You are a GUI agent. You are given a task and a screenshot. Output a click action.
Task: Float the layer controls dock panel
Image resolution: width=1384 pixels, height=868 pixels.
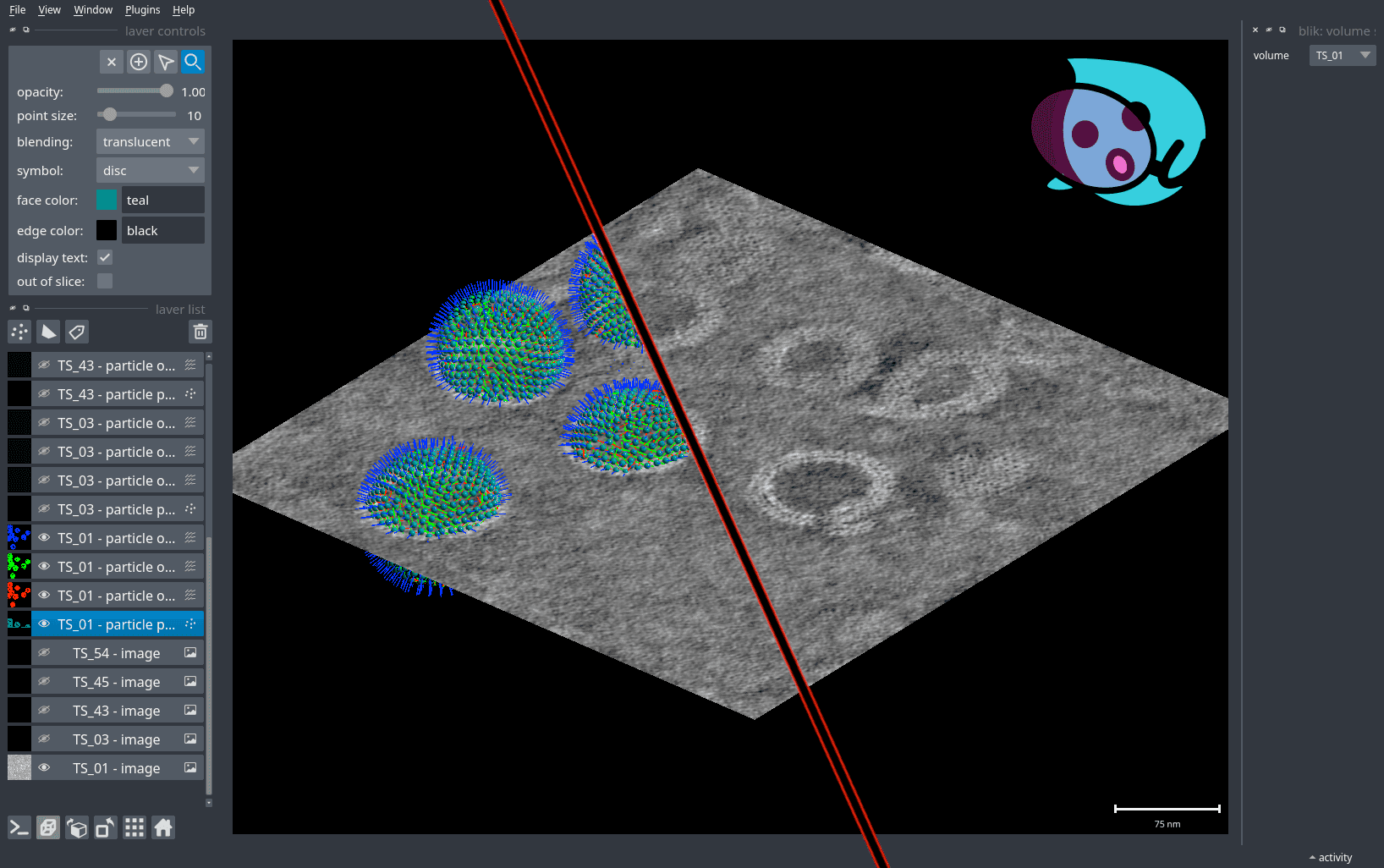(x=26, y=30)
